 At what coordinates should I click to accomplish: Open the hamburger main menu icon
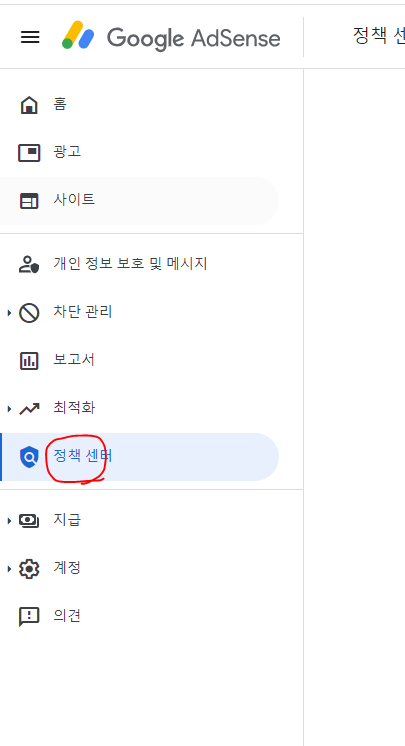tap(30, 37)
